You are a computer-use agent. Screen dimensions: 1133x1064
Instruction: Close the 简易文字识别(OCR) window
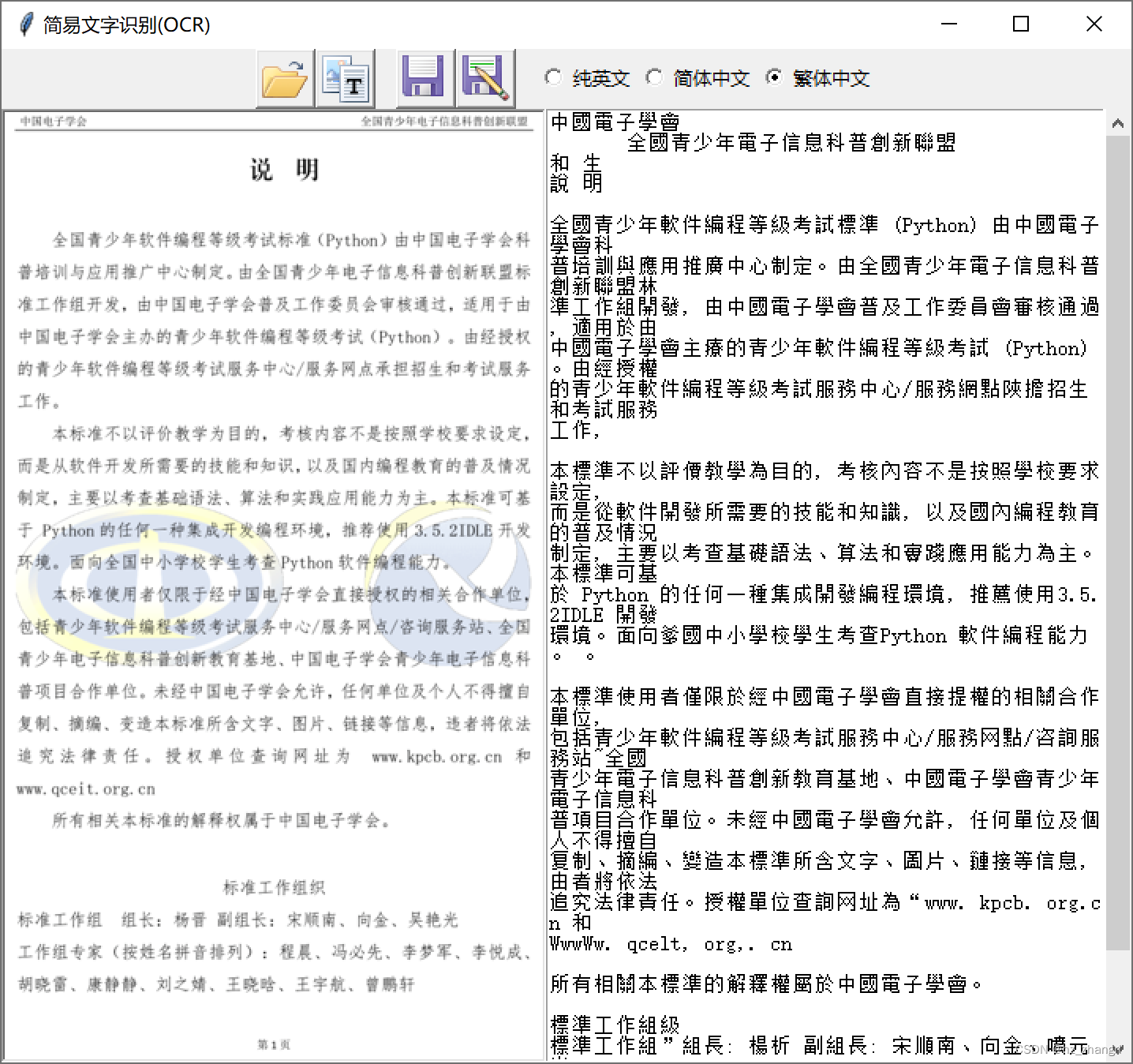(x=1094, y=24)
